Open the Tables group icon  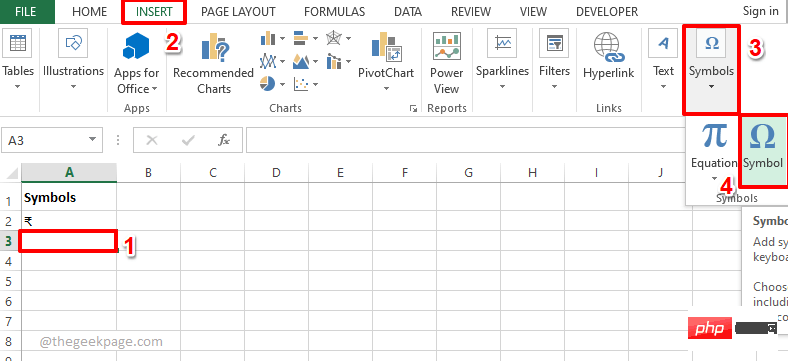[18, 43]
